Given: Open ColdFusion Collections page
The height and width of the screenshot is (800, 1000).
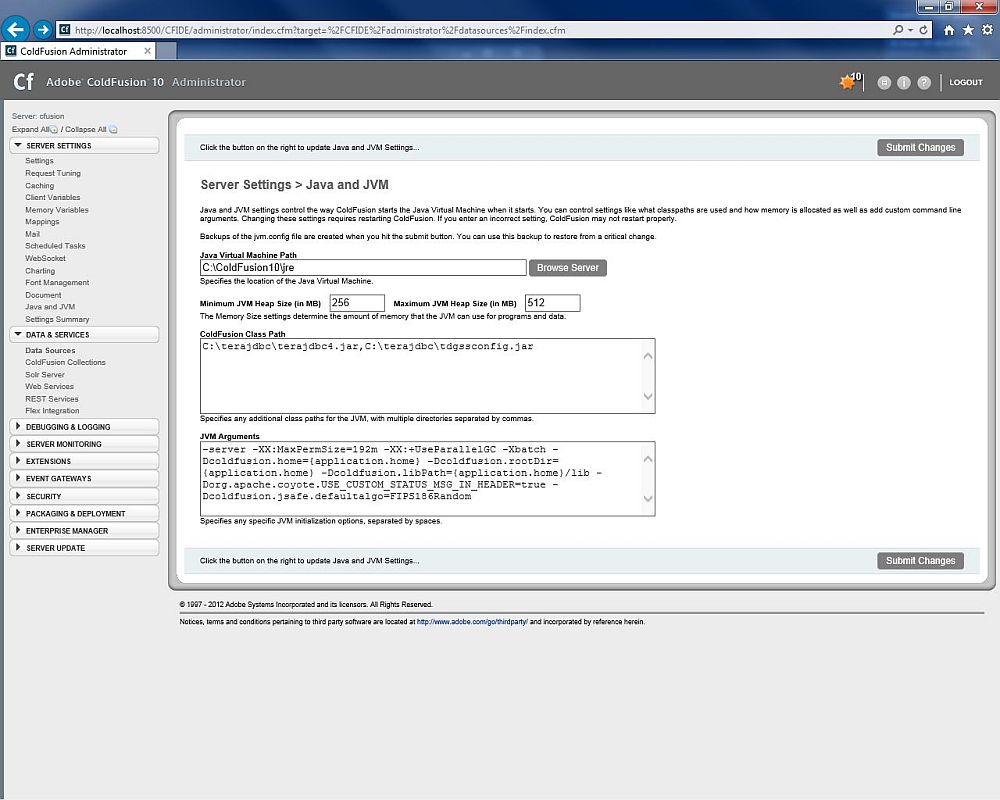Looking at the screenshot, I should [66, 362].
